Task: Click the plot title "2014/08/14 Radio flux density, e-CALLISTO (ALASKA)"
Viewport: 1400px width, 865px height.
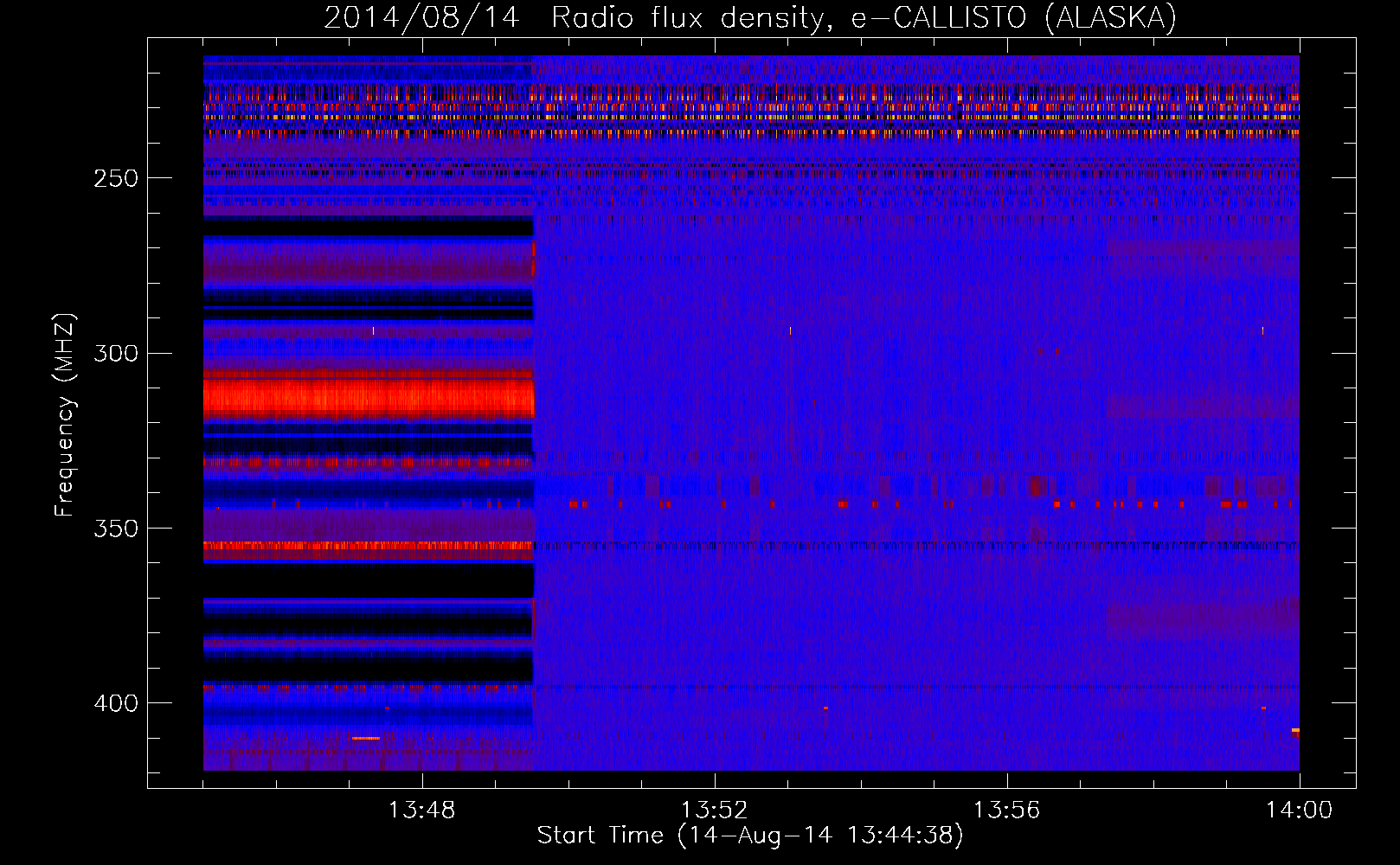Action: point(750,18)
